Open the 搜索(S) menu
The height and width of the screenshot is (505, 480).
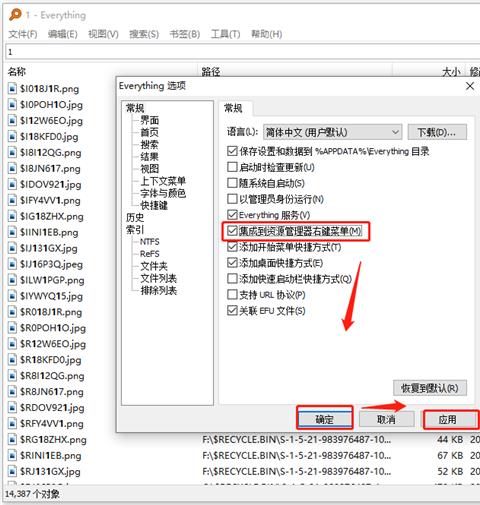pyautogui.click(x=144, y=34)
